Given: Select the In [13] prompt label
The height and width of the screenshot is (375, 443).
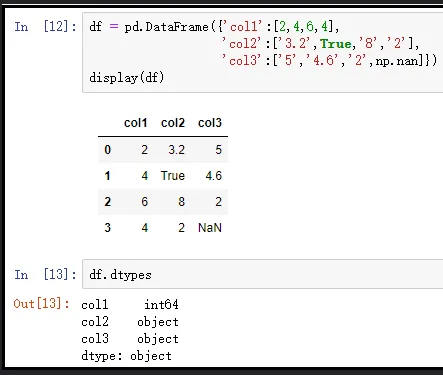Looking at the screenshot, I should tap(45, 275).
